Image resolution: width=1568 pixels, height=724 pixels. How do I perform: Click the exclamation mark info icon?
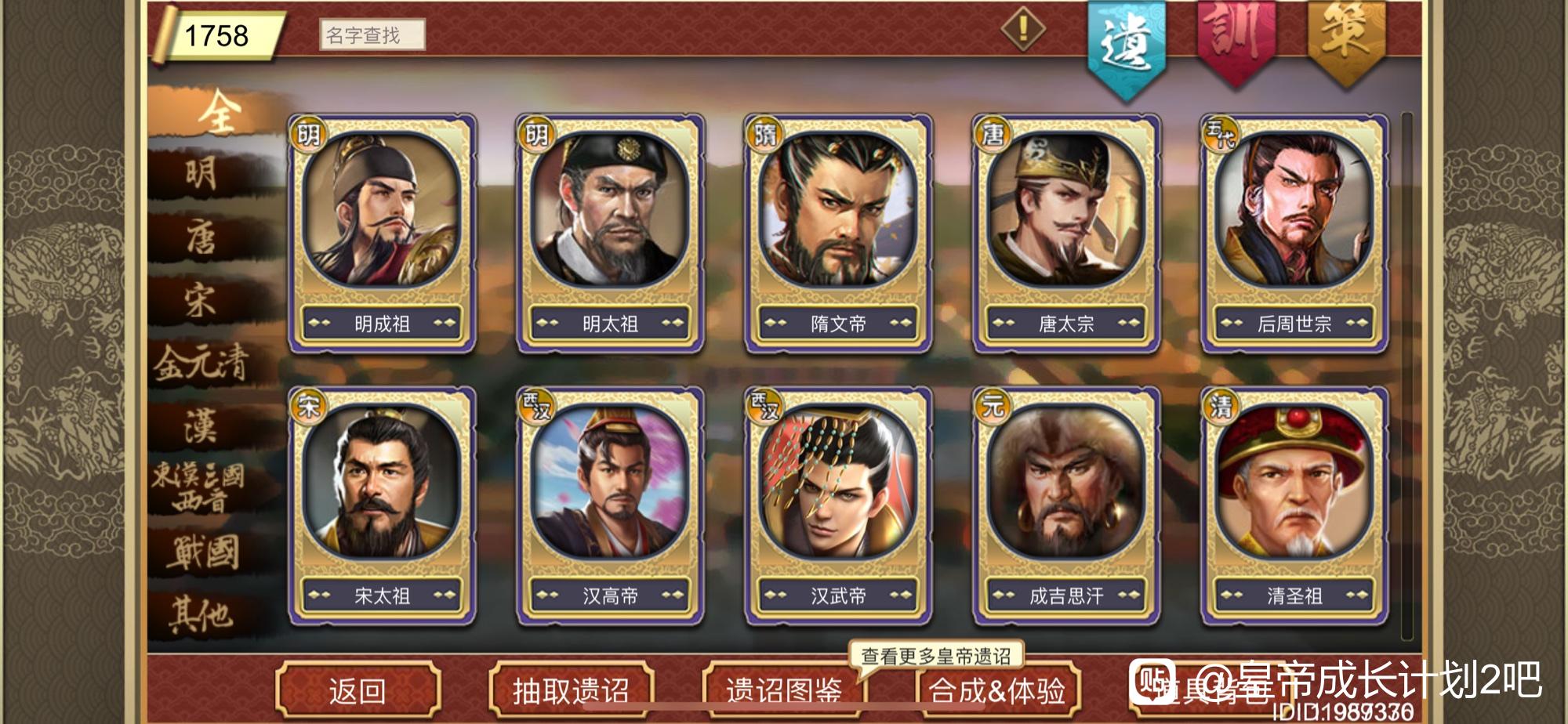[x=1023, y=30]
